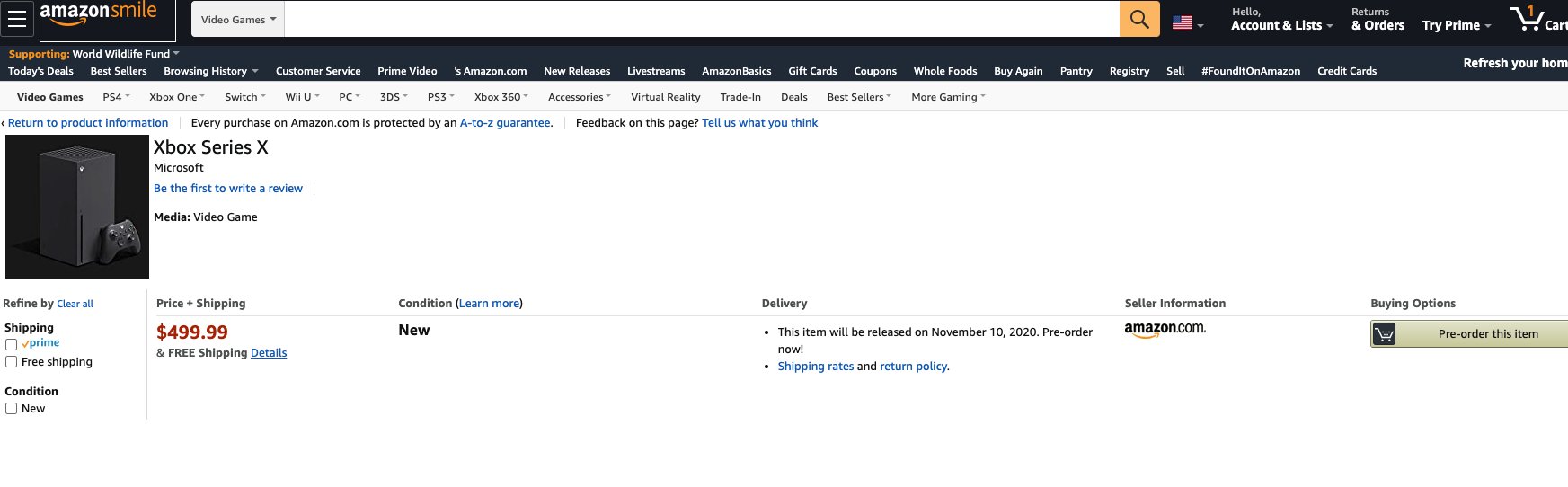This screenshot has width=1568, height=487.
Task: Expand the Browsing History dropdown
Action: [211, 71]
